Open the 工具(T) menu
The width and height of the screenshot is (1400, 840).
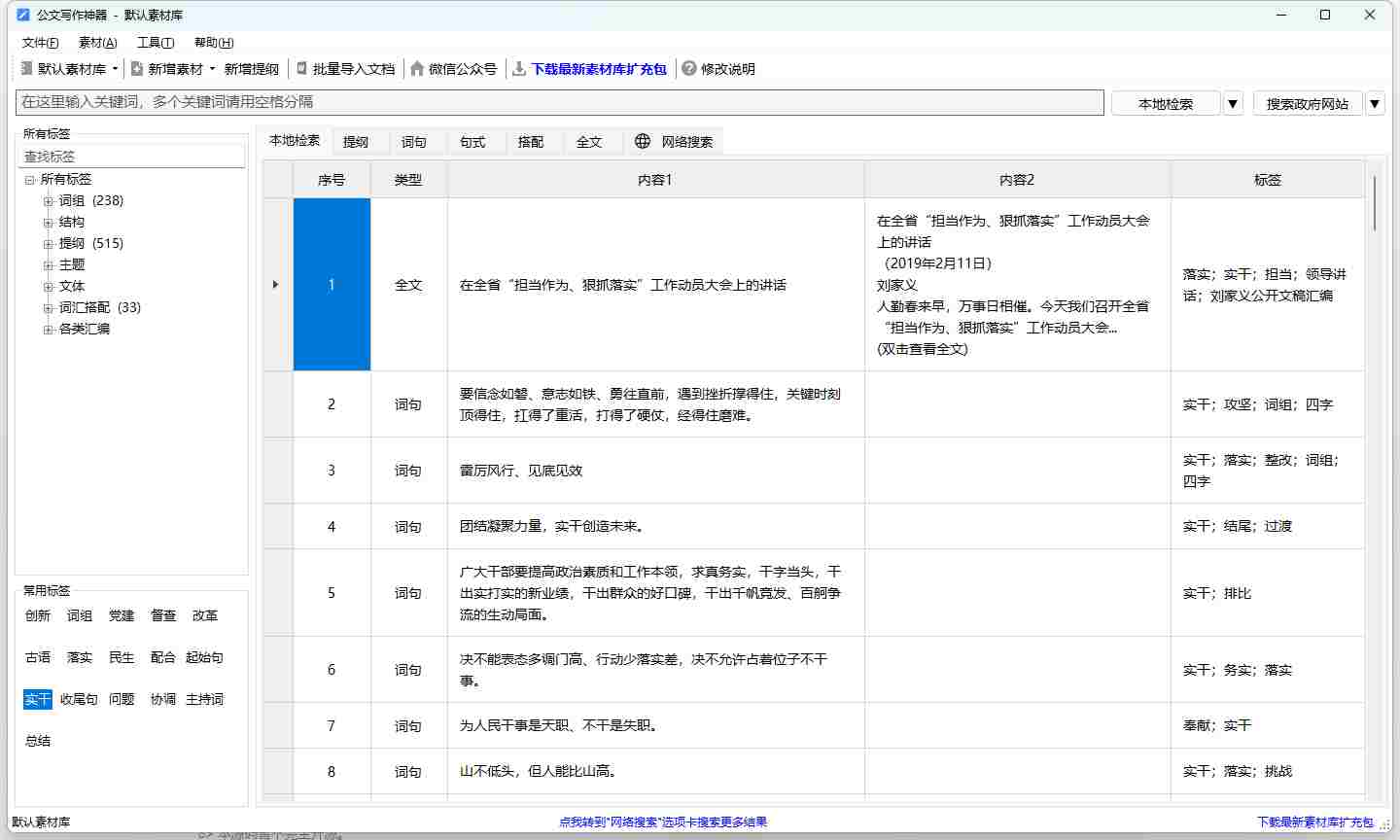click(155, 43)
